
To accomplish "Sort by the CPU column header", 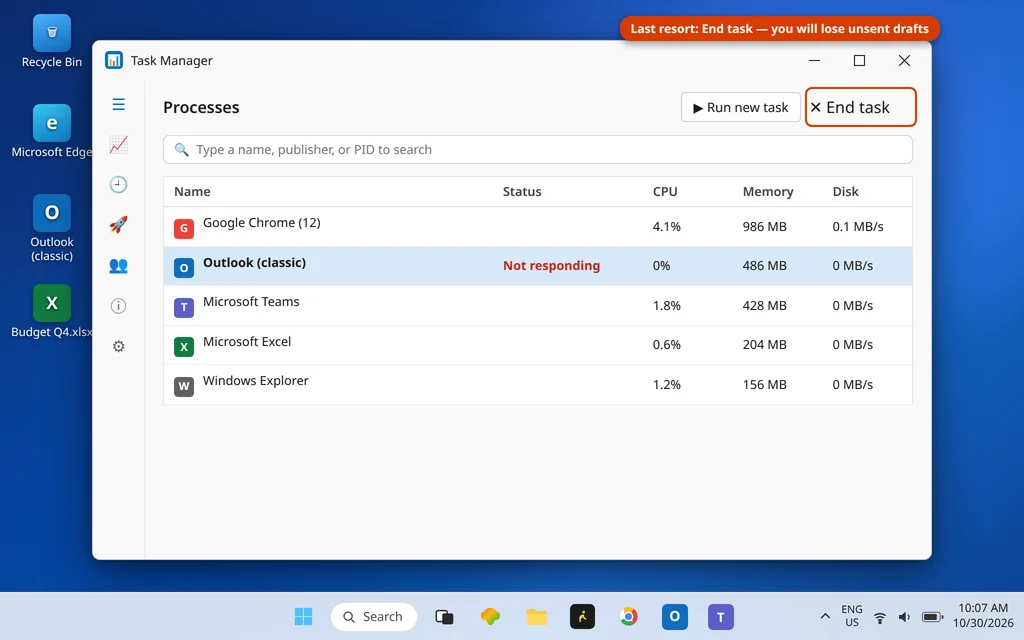I will (x=665, y=191).
